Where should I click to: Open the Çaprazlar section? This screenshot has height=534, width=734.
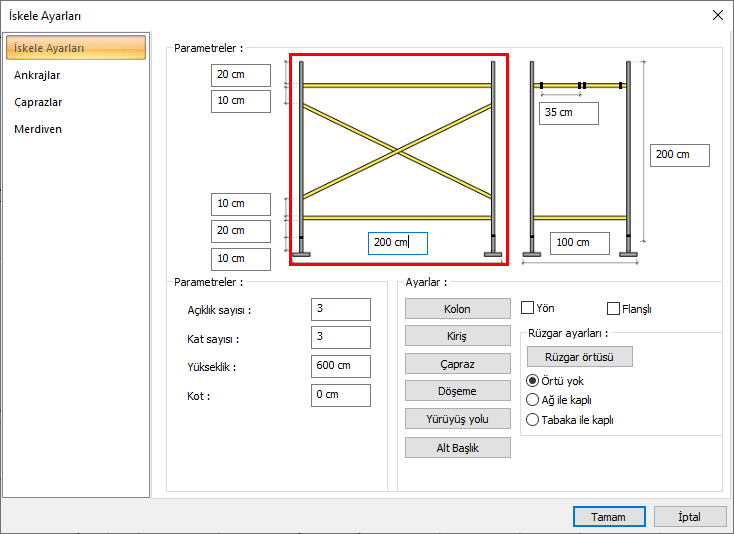point(38,102)
